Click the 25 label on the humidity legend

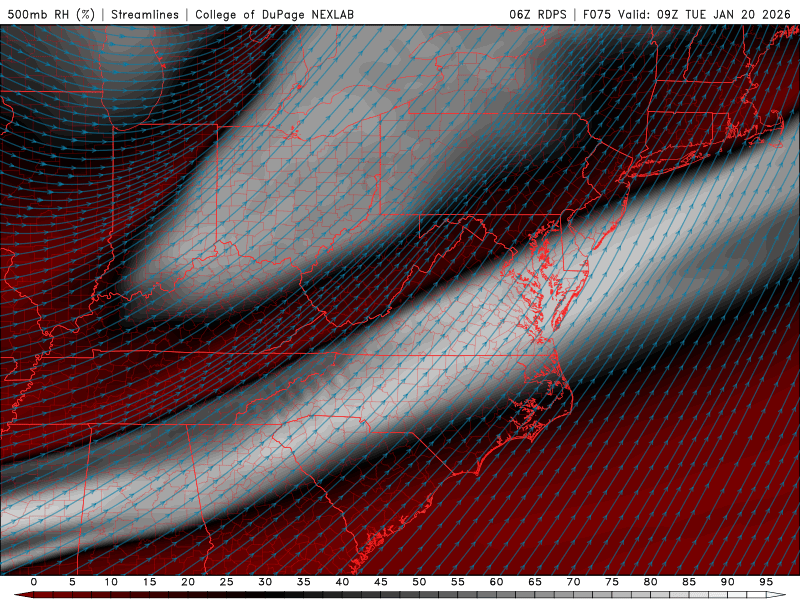click(x=227, y=582)
